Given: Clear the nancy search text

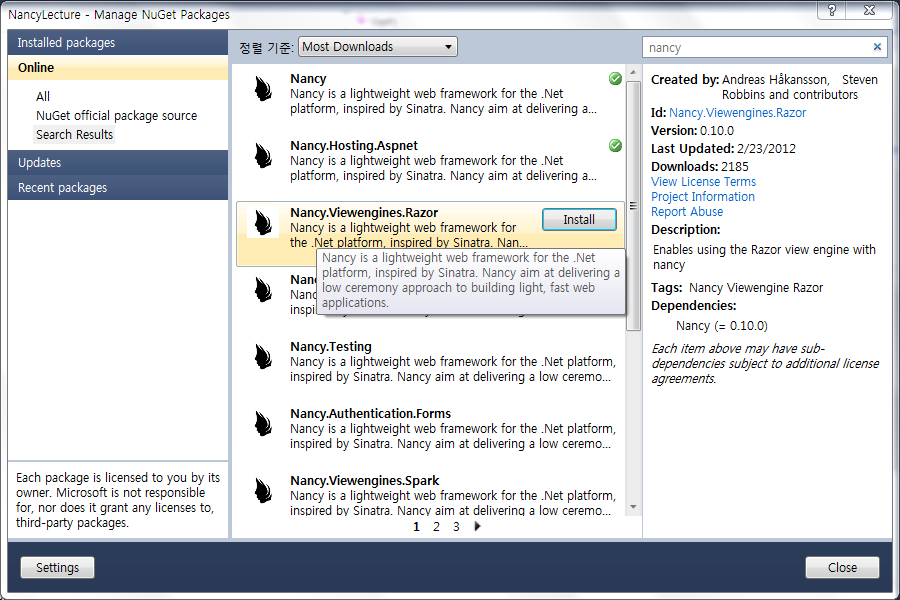Looking at the screenshot, I should click(x=877, y=47).
